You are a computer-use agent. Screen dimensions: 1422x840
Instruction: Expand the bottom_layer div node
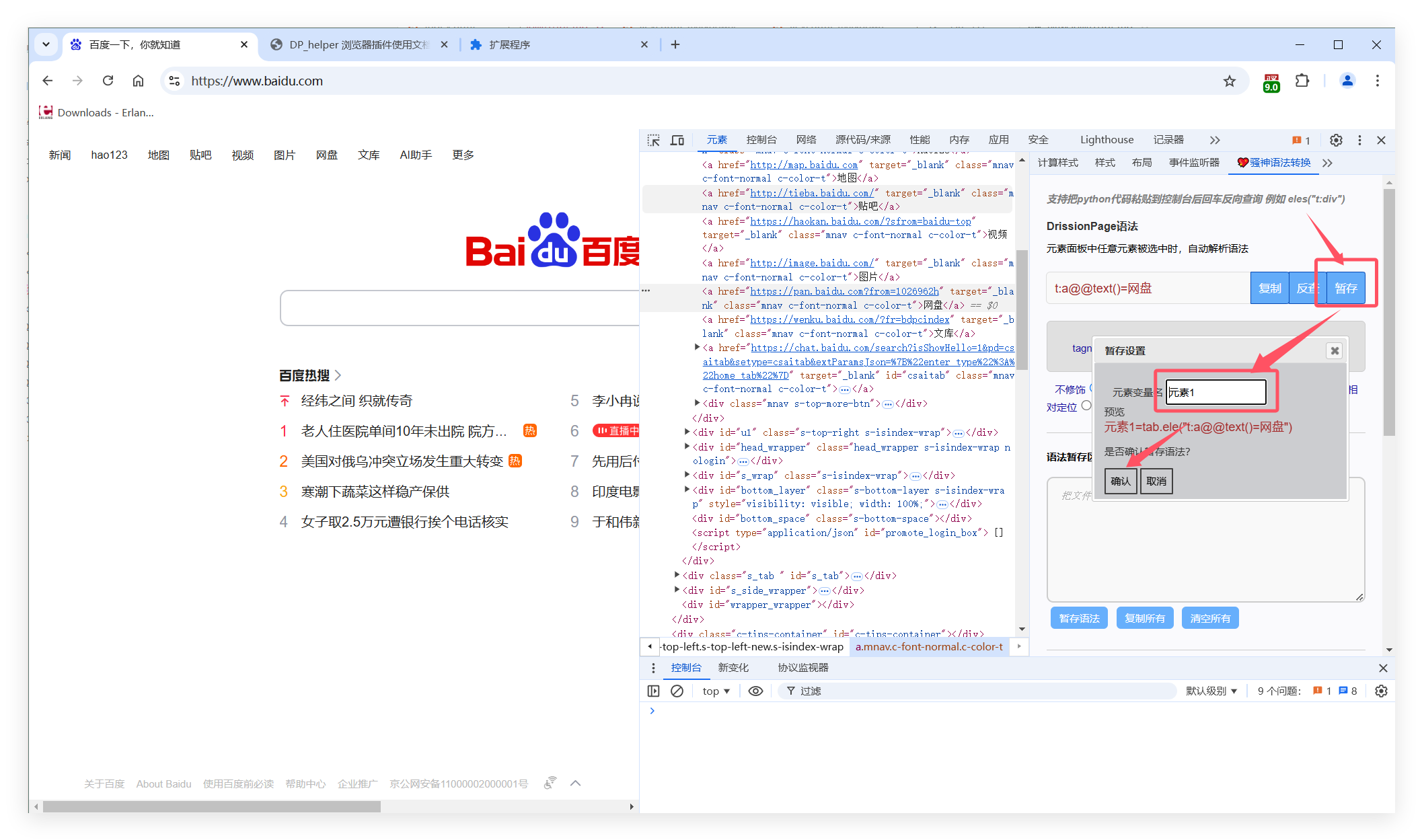pyautogui.click(x=687, y=490)
